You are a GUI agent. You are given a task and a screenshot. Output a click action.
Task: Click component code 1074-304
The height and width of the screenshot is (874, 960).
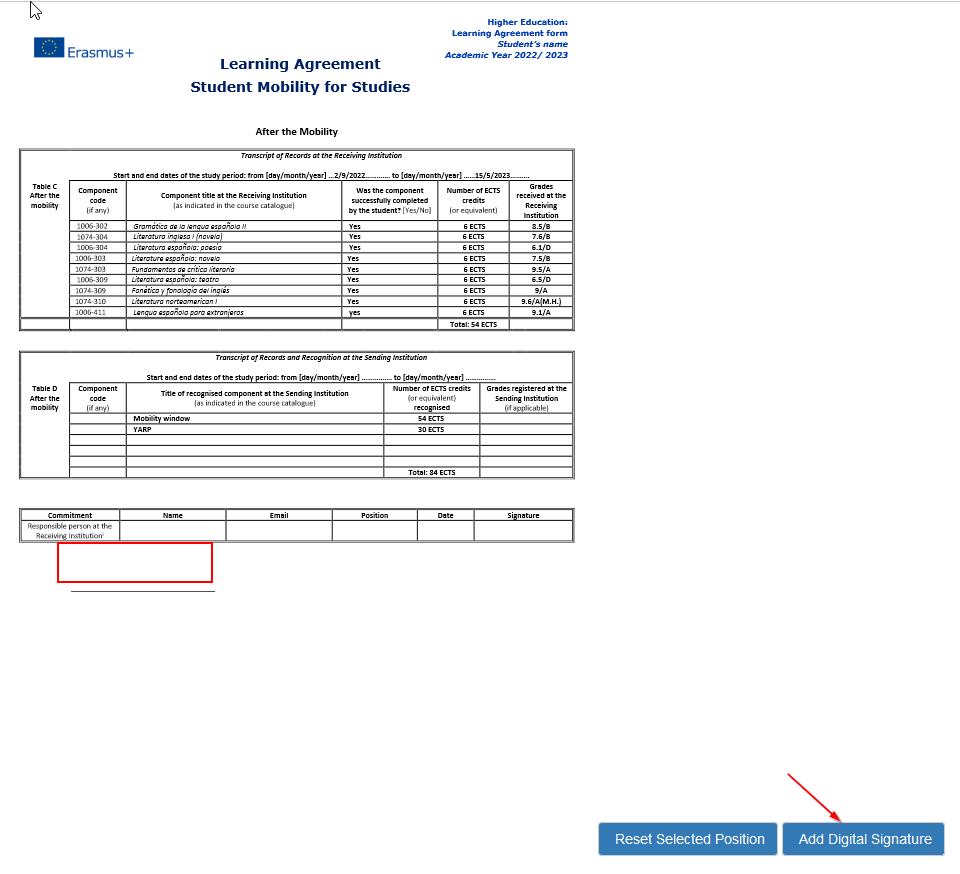click(x=92, y=237)
